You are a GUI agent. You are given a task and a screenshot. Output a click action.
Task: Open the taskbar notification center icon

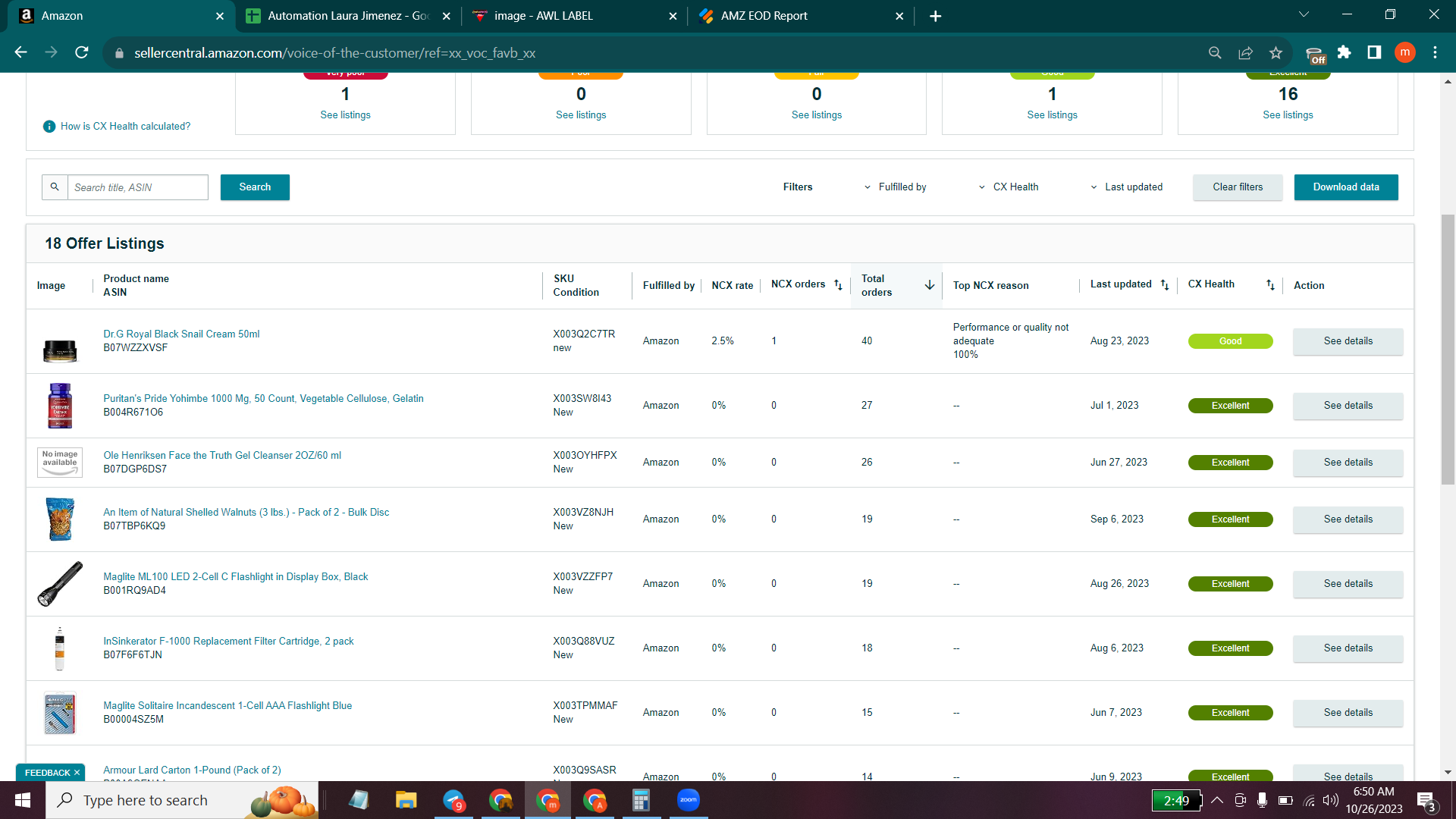click(1426, 801)
